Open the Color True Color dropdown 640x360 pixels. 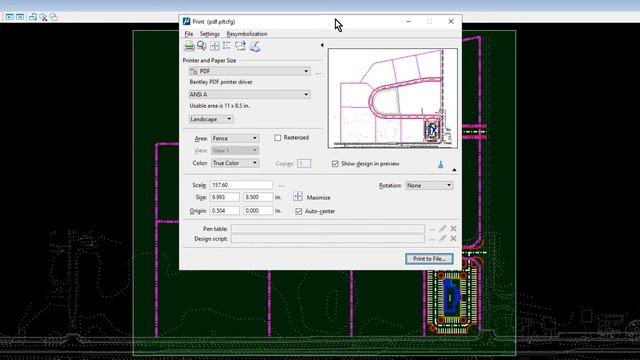click(235, 163)
